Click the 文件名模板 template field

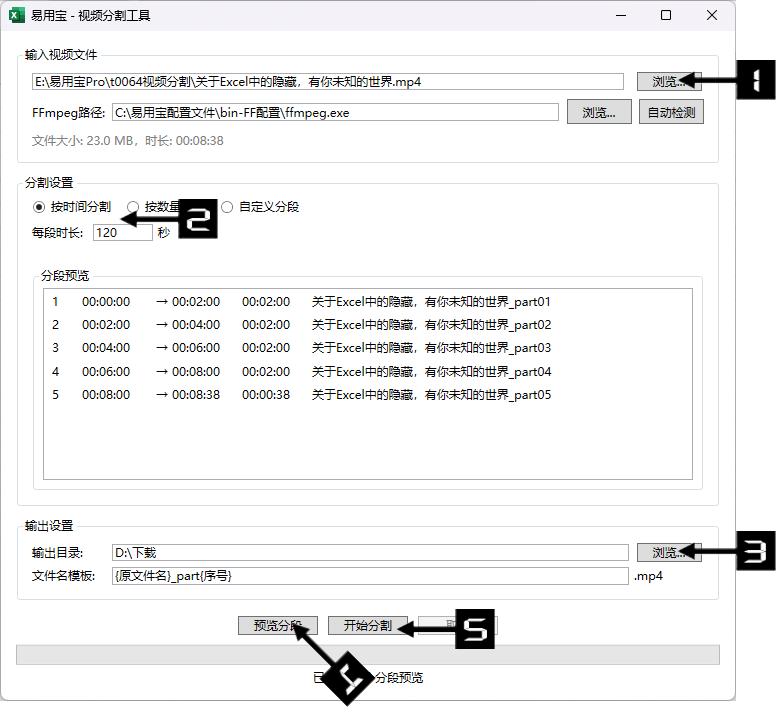(369, 576)
